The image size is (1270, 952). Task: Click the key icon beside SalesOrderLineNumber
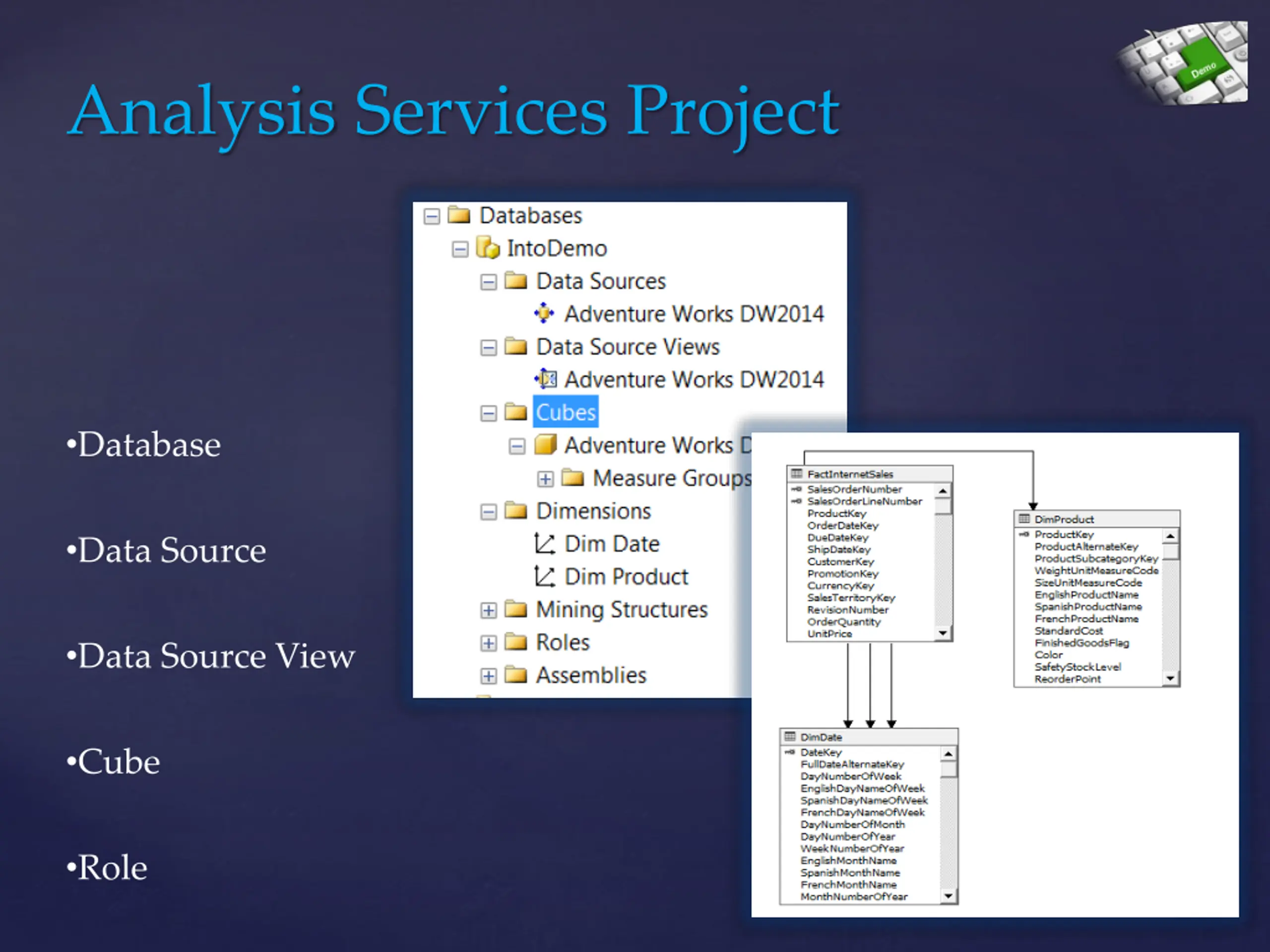796,502
